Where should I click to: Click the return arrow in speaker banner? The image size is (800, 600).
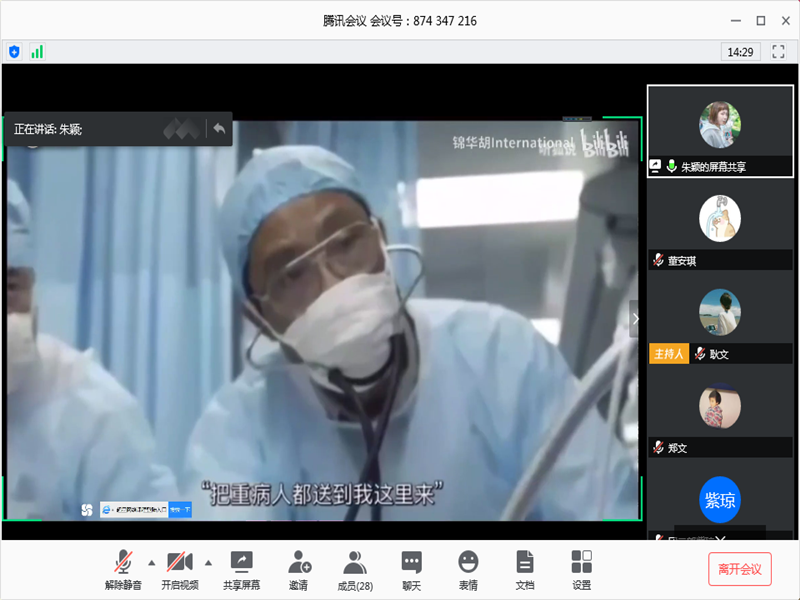point(219,129)
